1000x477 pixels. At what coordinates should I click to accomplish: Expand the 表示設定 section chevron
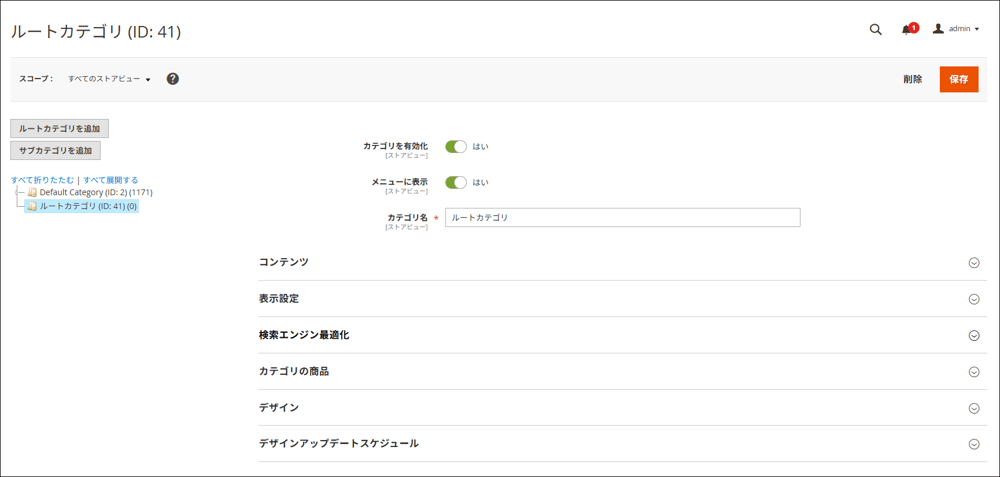pyautogui.click(x=974, y=299)
